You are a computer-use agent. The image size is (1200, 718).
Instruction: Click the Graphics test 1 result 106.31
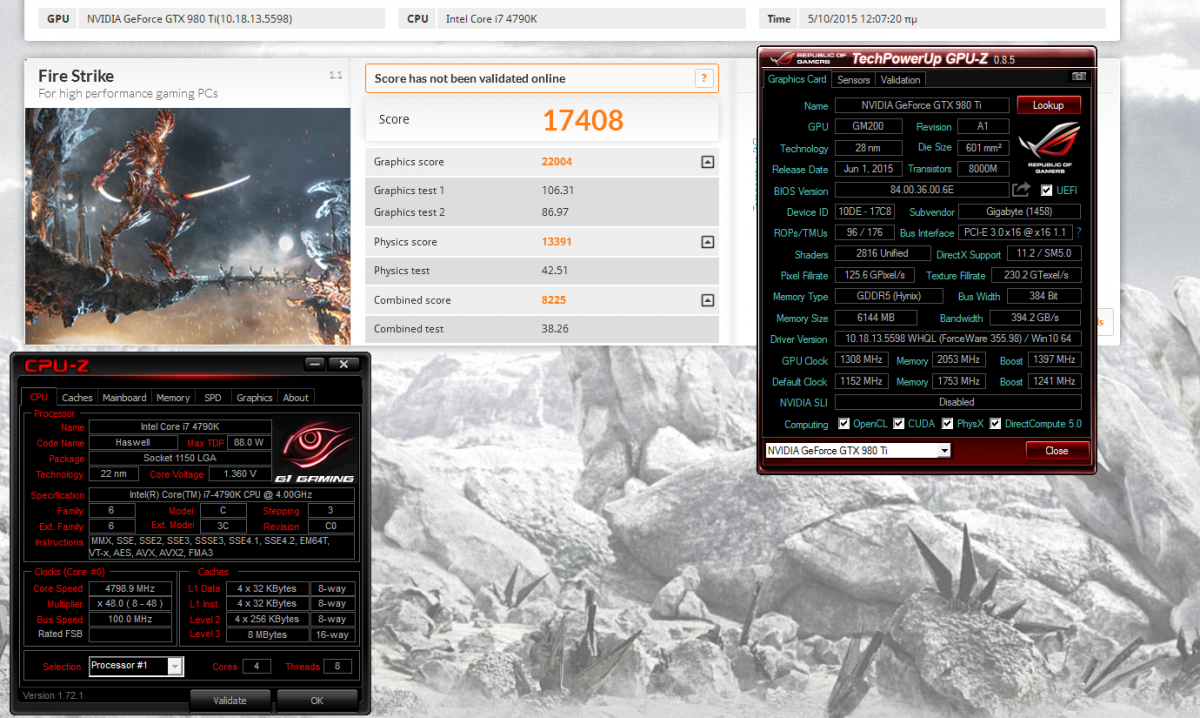pos(557,191)
